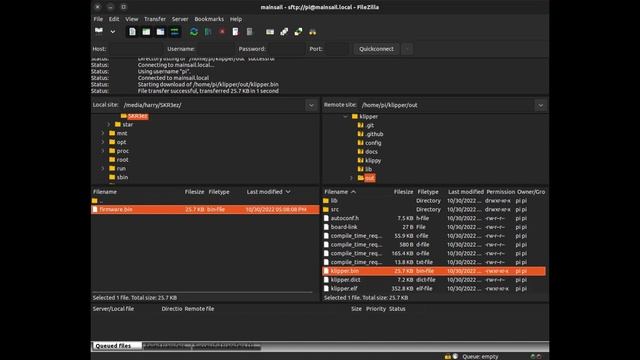Open the Edit menu

pyautogui.click(x=114, y=19)
